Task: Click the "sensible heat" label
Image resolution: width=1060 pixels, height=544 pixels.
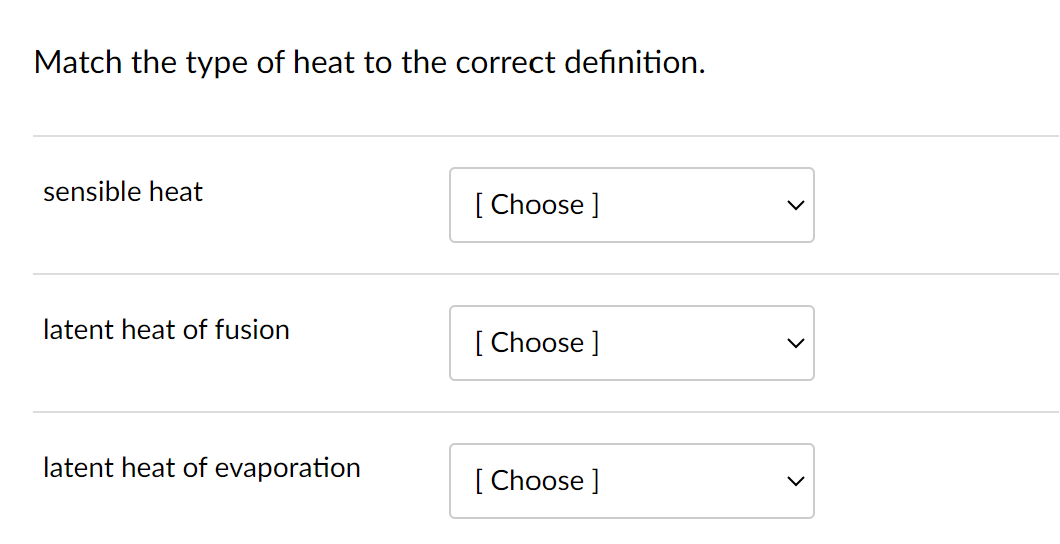Action: pyautogui.click(x=123, y=192)
